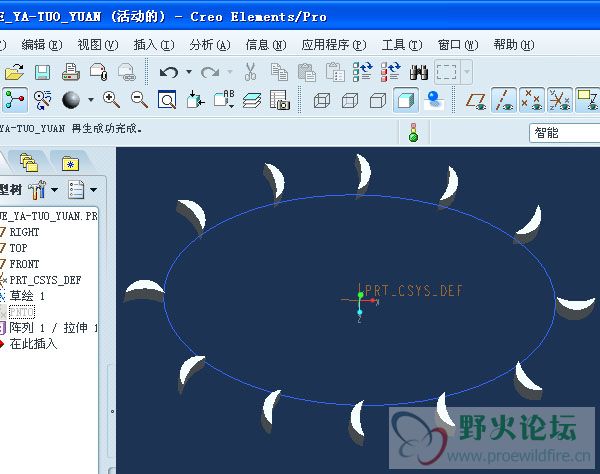
Task: Open Paste Special icon
Action: coord(335,72)
